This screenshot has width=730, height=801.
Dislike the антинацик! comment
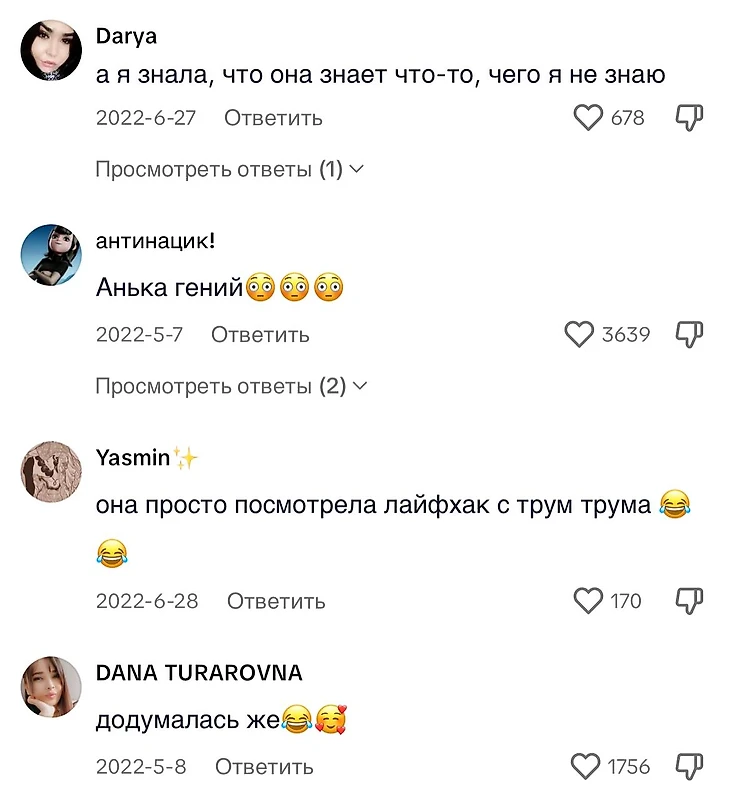pyautogui.click(x=689, y=335)
